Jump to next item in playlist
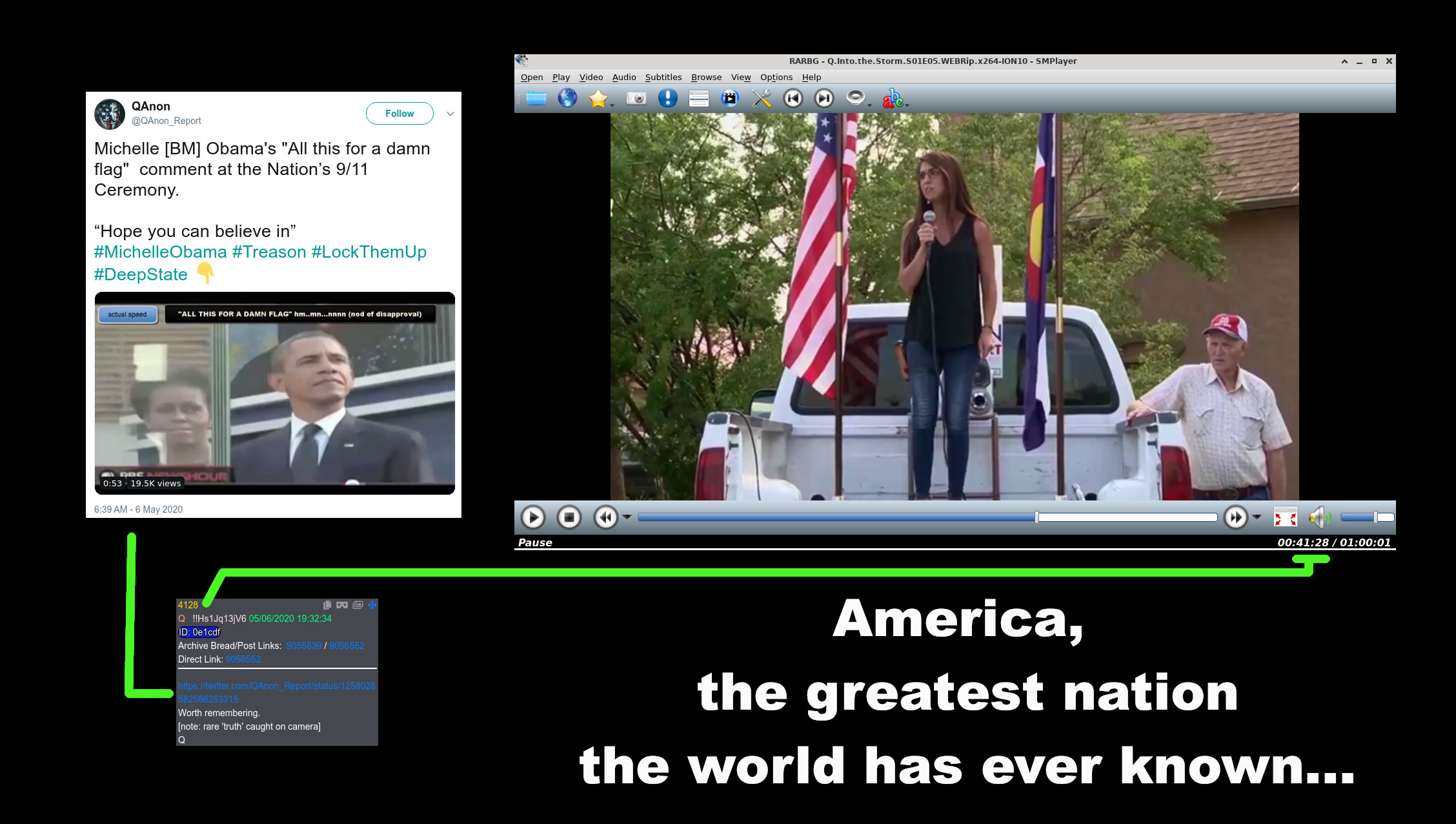The height and width of the screenshot is (824, 1456). click(824, 98)
